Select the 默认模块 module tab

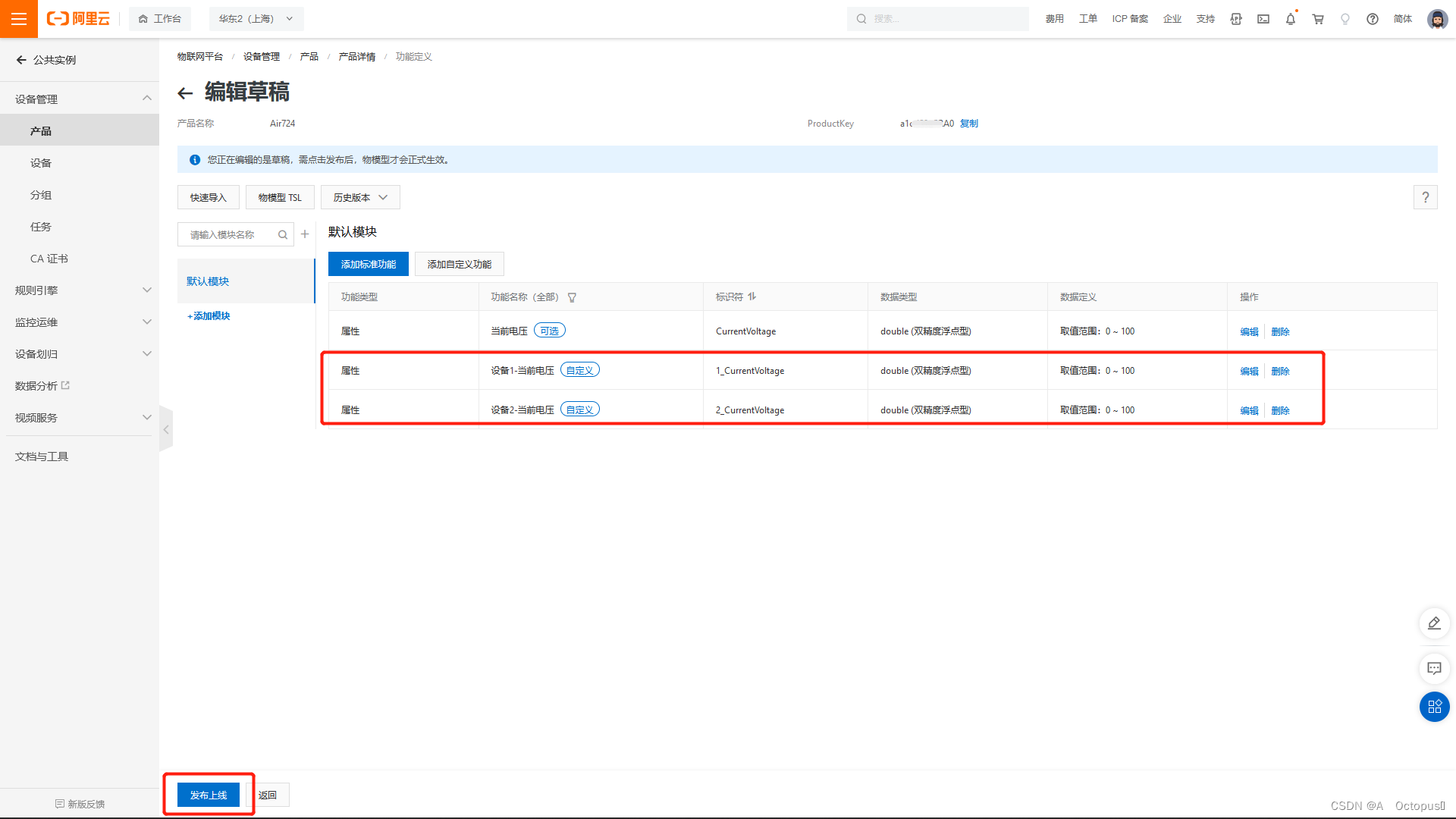point(246,281)
